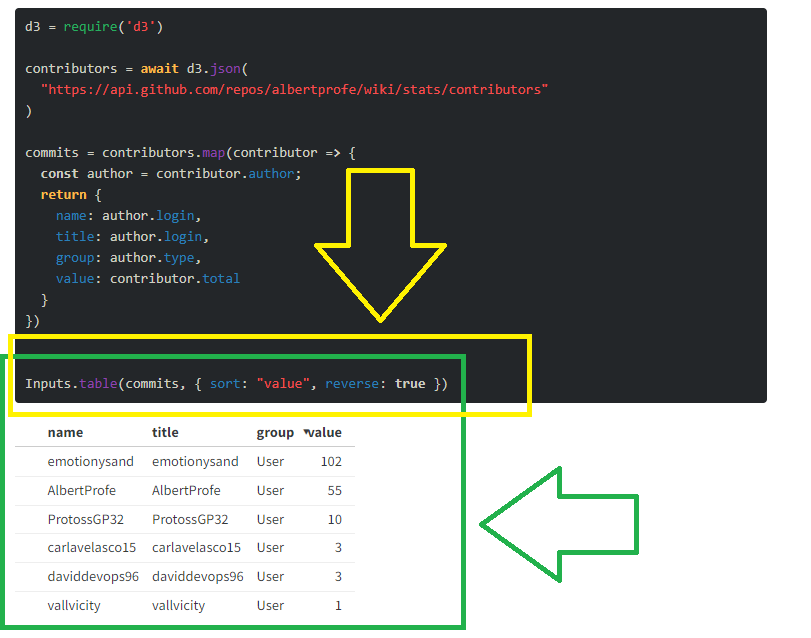
Task: Select carlavelasco15 in the title column
Action: (x=196, y=548)
